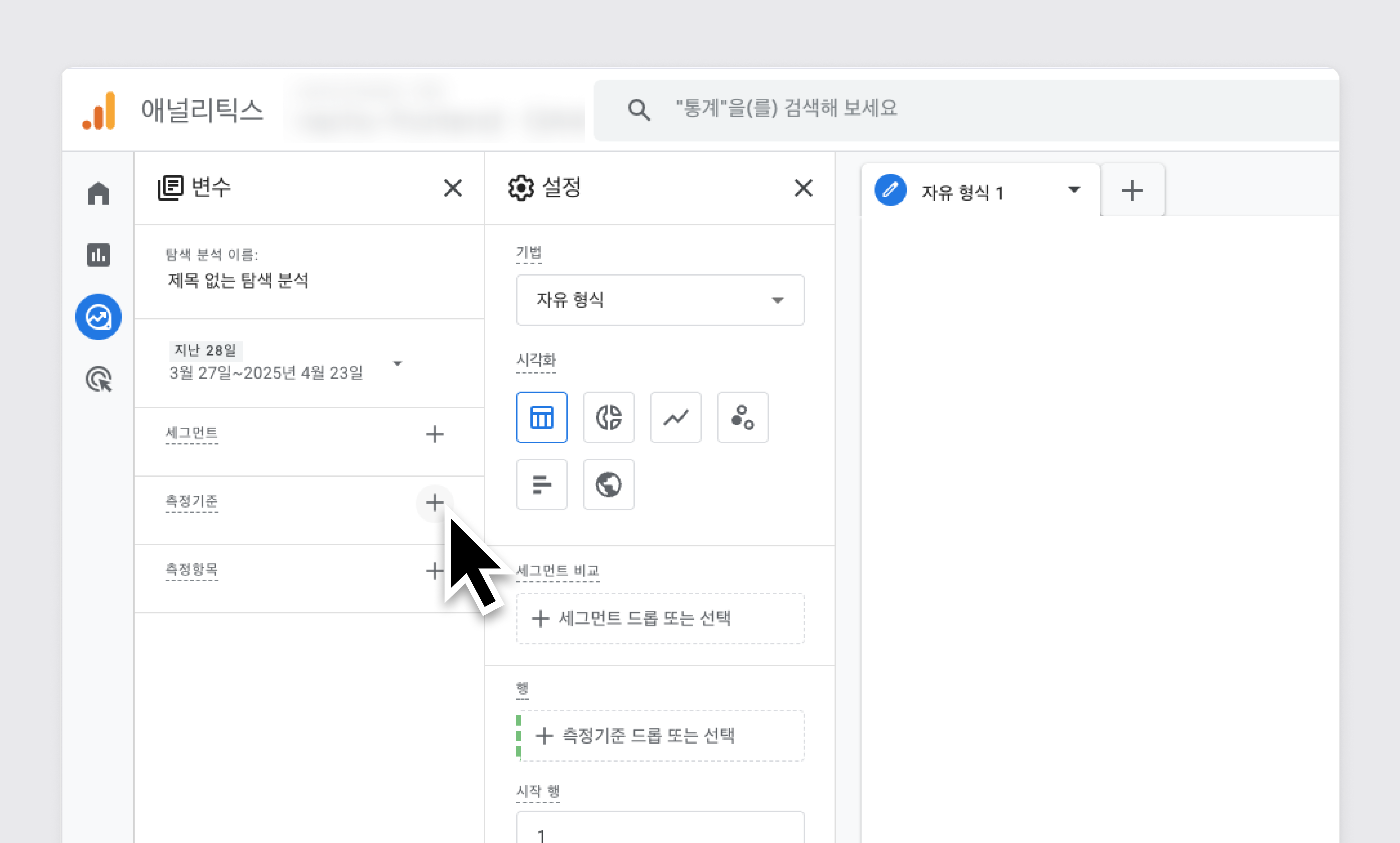Close the 변수 panel

pyautogui.click(x=452, y=188)
